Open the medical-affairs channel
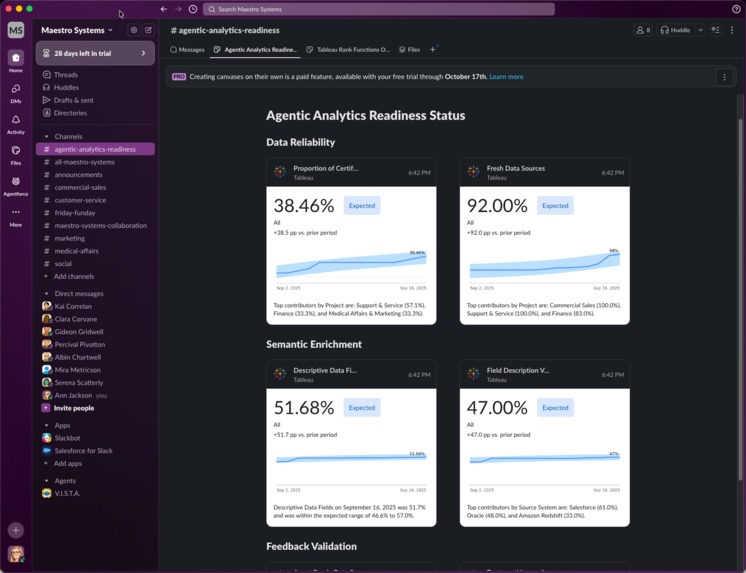The width and height of the screenshot is (746, 573). [95, 251]
